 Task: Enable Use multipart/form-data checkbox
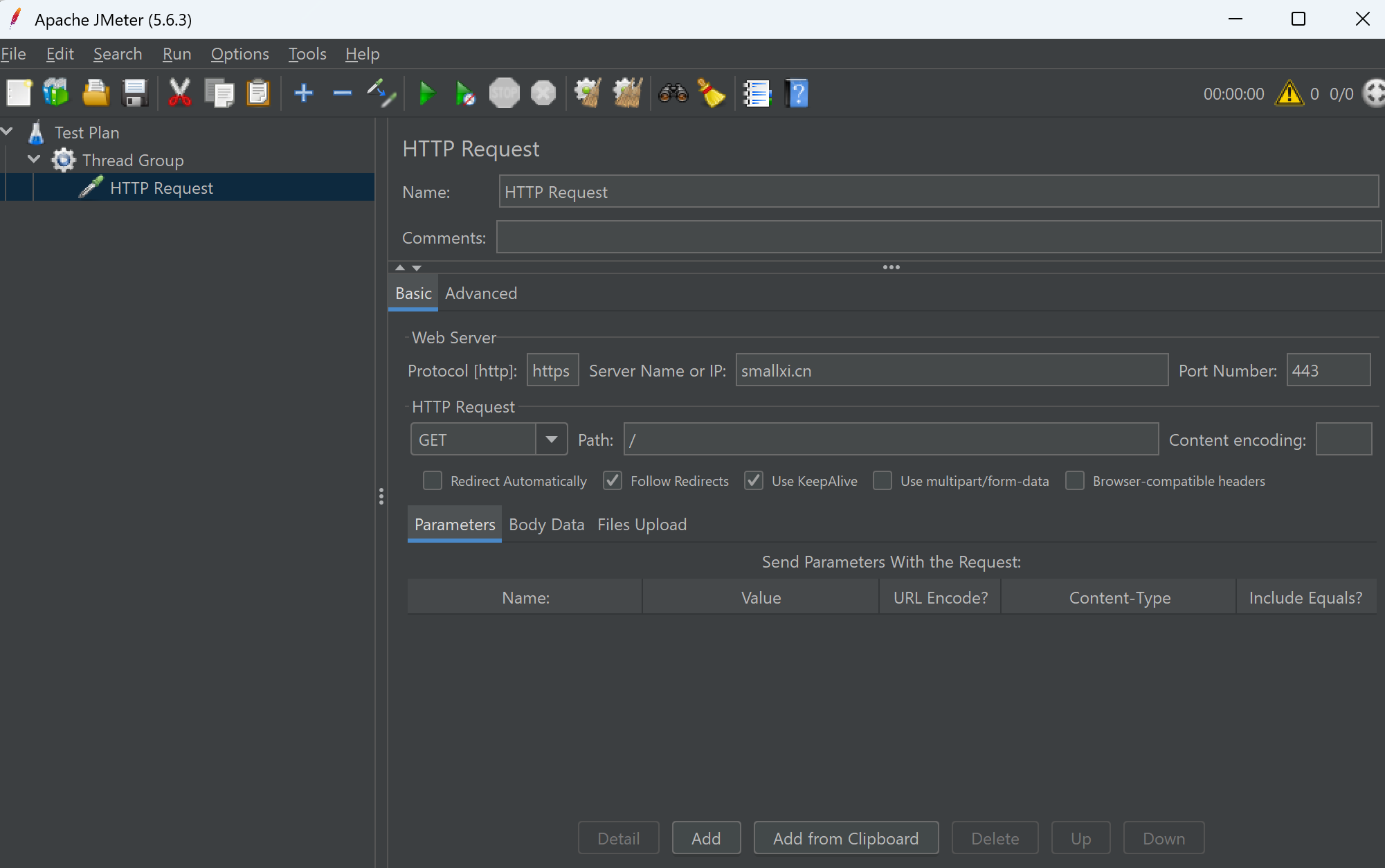[x=882, y=480]
